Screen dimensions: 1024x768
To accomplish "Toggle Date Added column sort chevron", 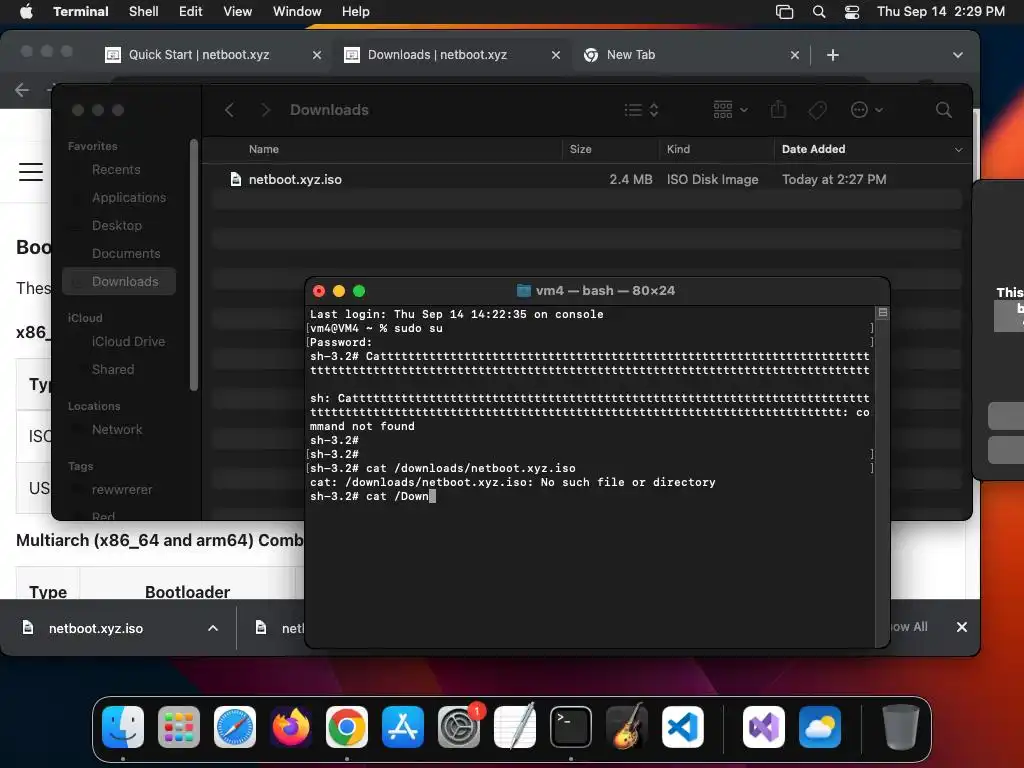I will [x=958, y=150].
